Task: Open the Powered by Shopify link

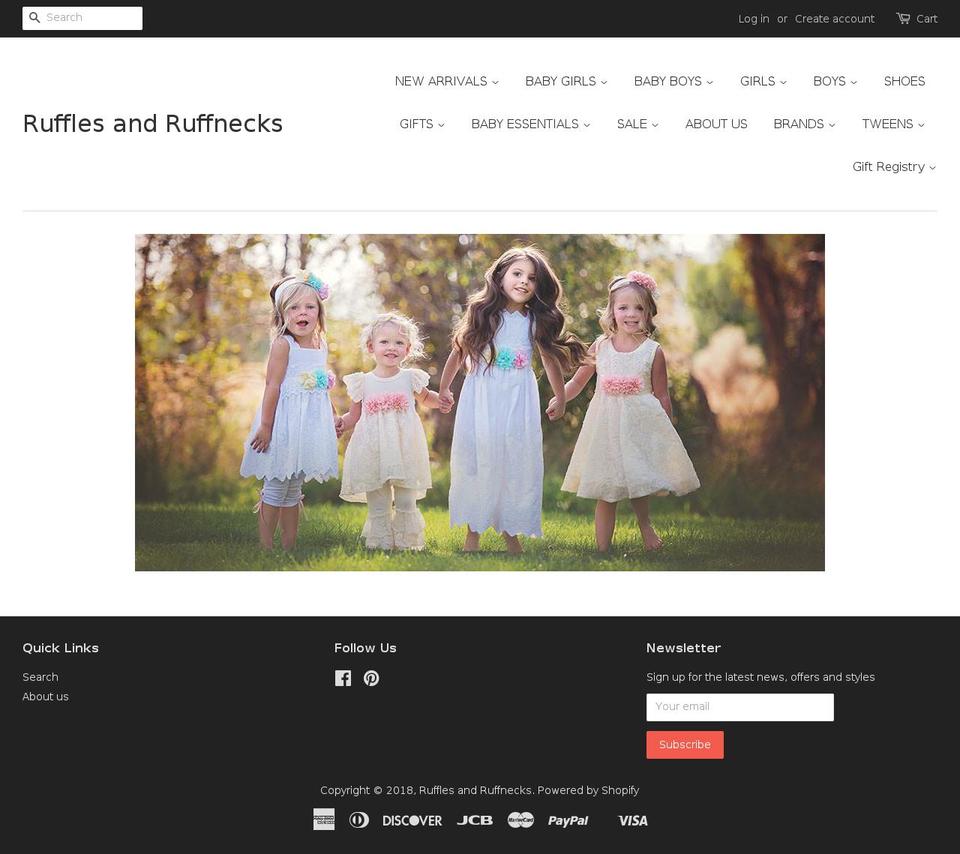Action: coord(588,790)
